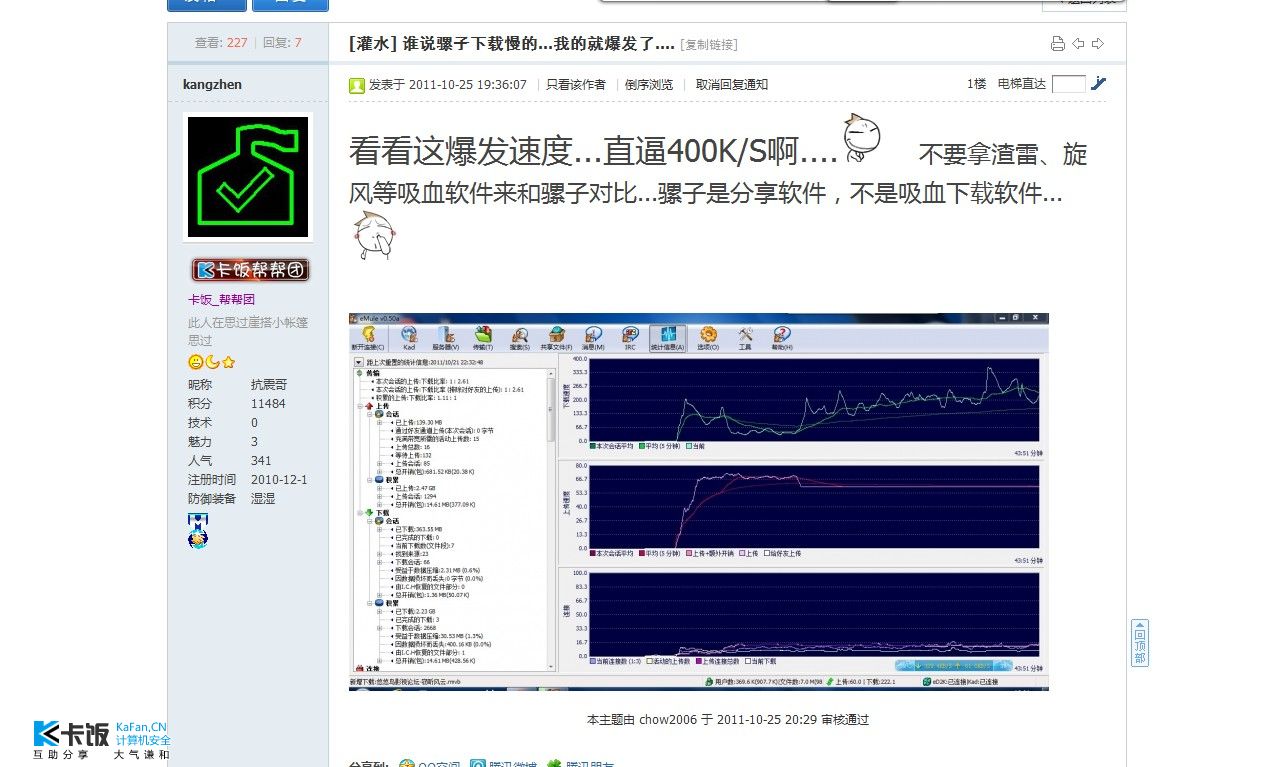Open dropdown arrow beside 距上次重置的统计信息

pyautogui.click(x=358, y=363)
